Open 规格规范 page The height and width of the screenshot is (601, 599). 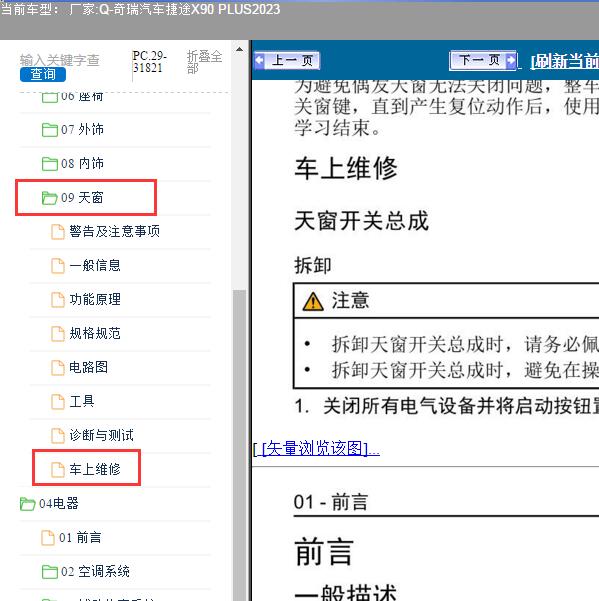pyautogui.click(x=95, y=333)
